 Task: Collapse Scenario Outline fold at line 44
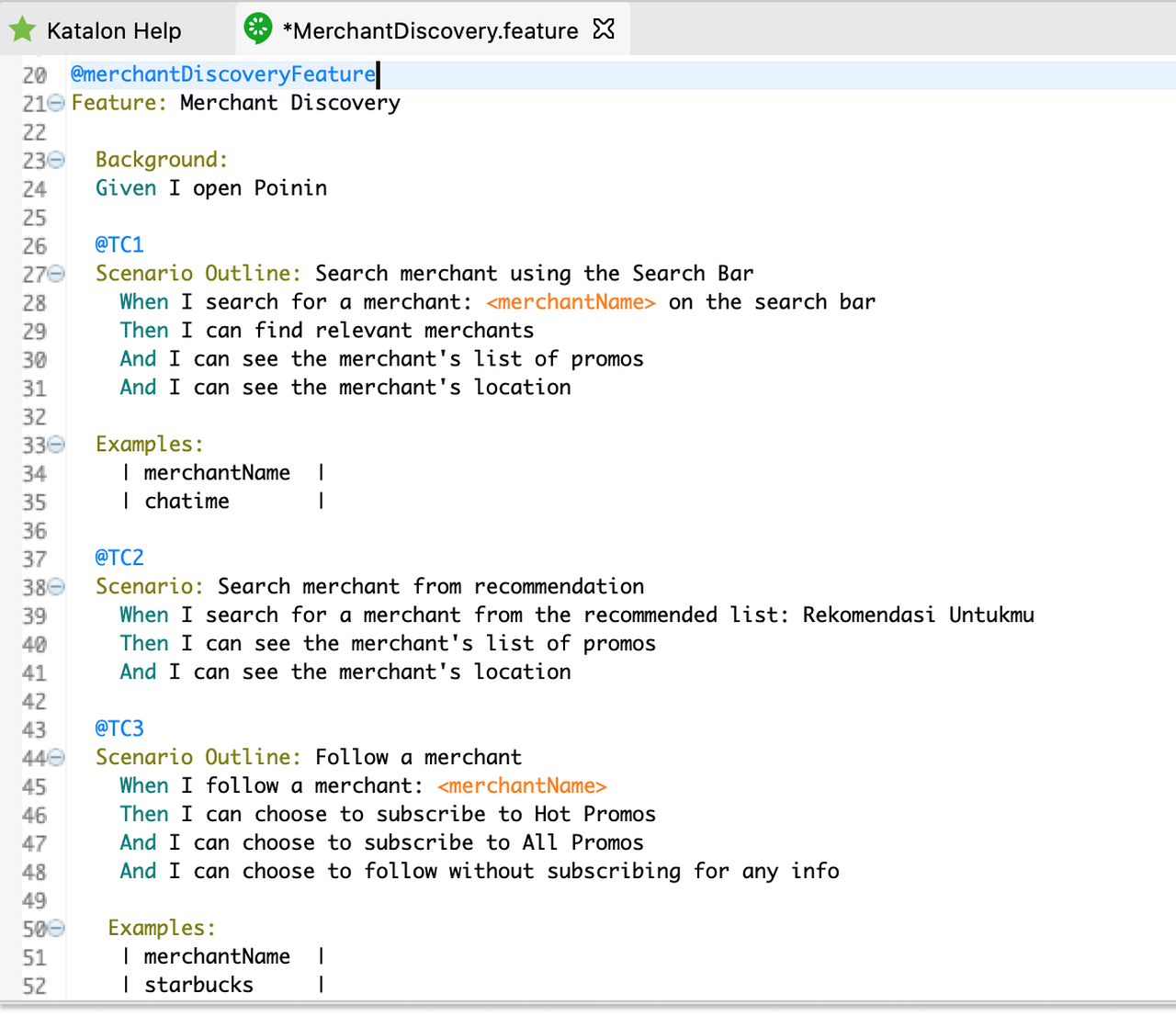57,758
